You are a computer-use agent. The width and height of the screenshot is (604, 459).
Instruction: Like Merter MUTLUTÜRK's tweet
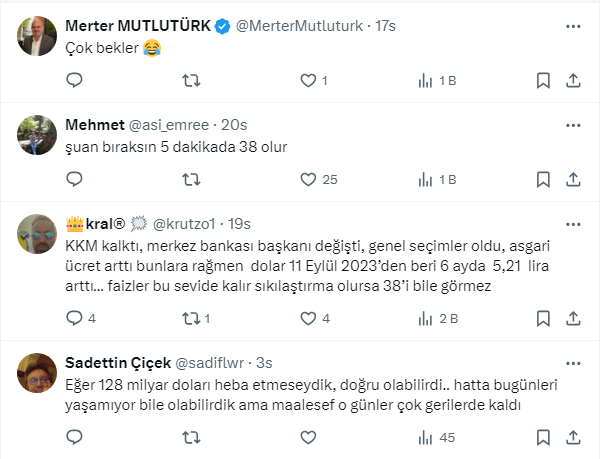click(308, 80)
